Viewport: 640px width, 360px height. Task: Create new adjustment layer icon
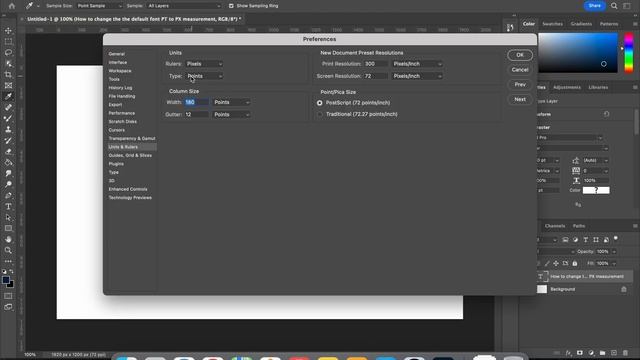pyautogui.click(x=591, y=353)
